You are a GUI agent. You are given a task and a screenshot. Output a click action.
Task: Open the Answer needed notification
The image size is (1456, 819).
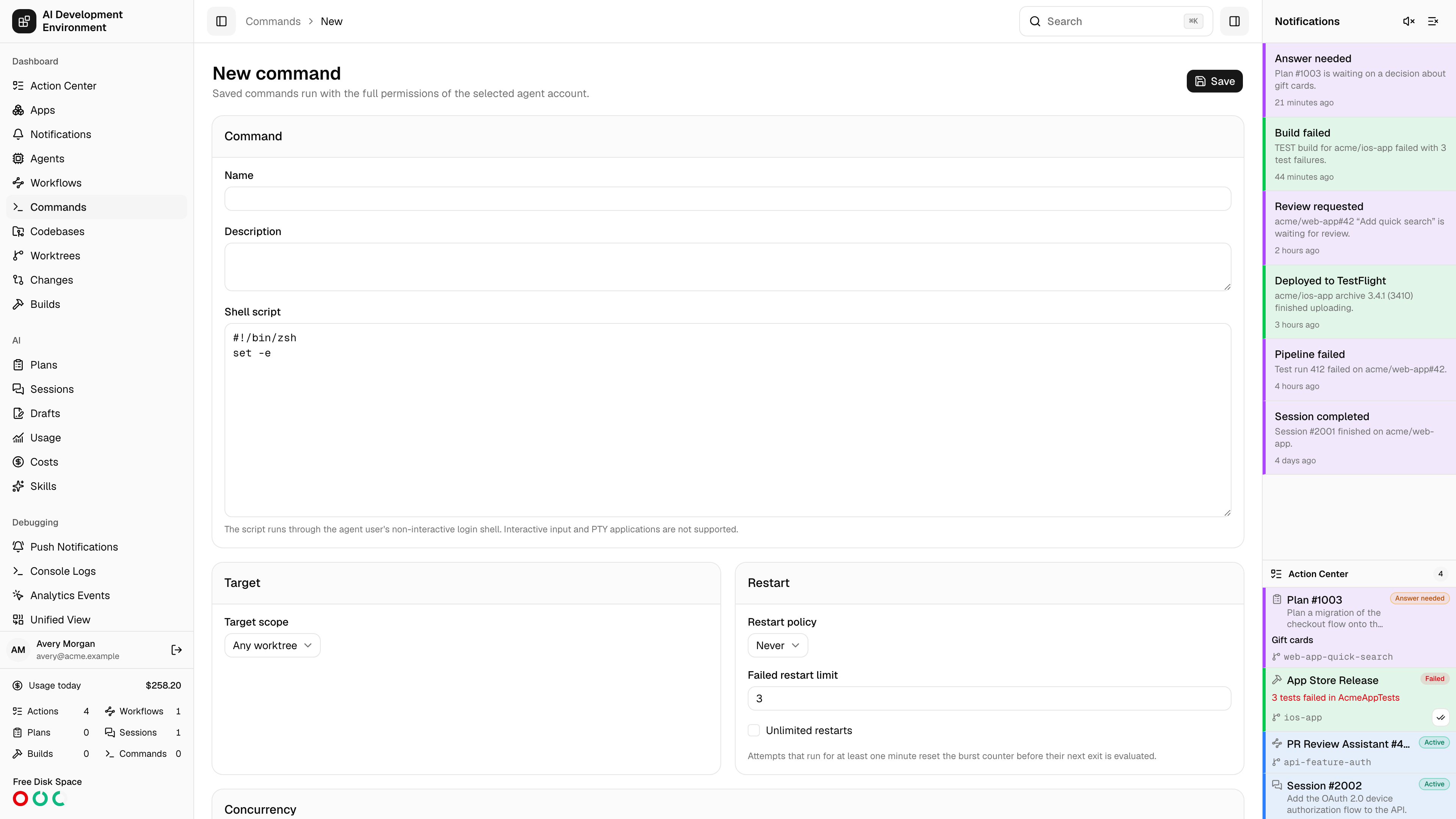pos(1359,80)
